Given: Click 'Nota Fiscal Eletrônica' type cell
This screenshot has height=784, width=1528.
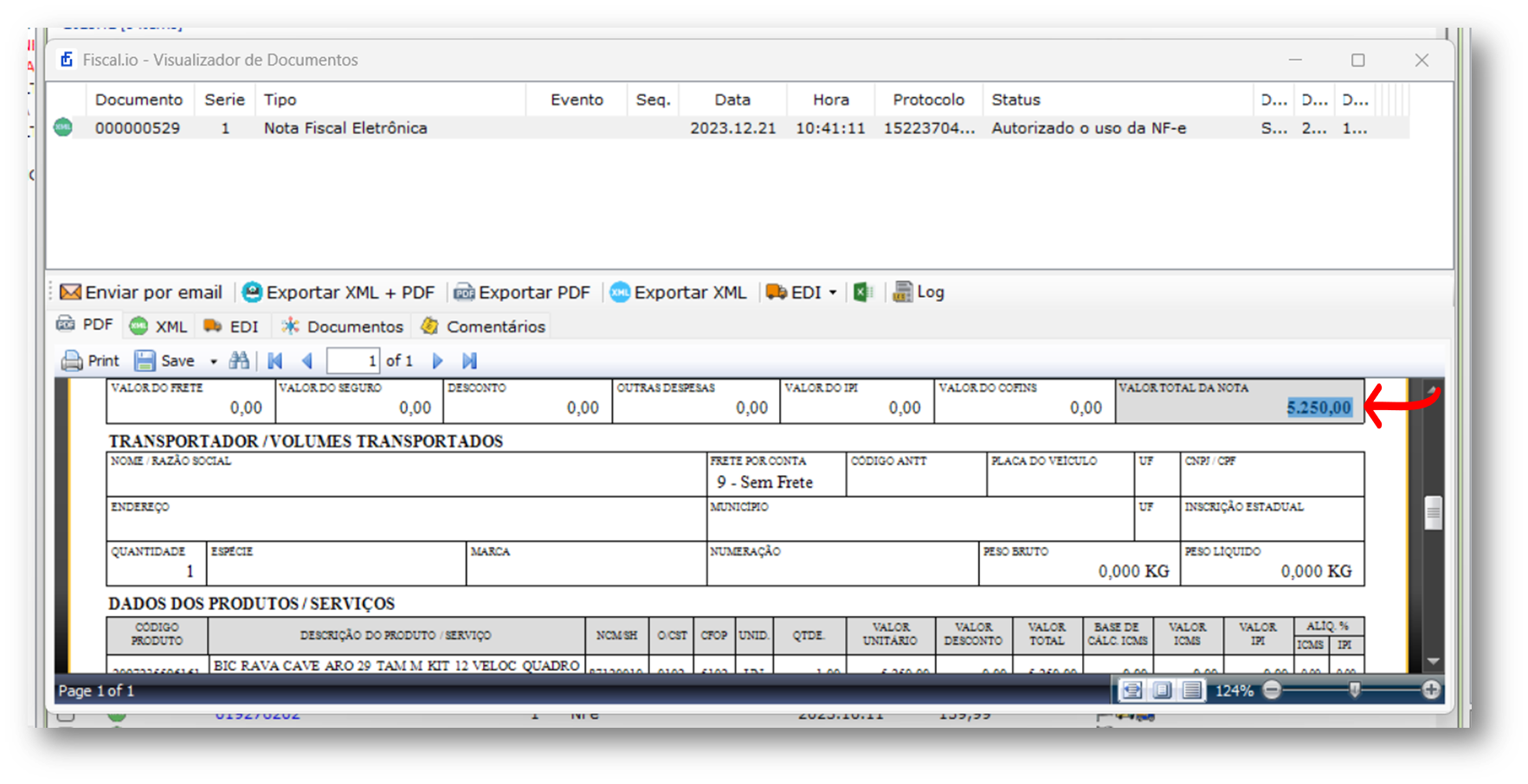Looking at the screenshot, I should [x=345, y=128].
